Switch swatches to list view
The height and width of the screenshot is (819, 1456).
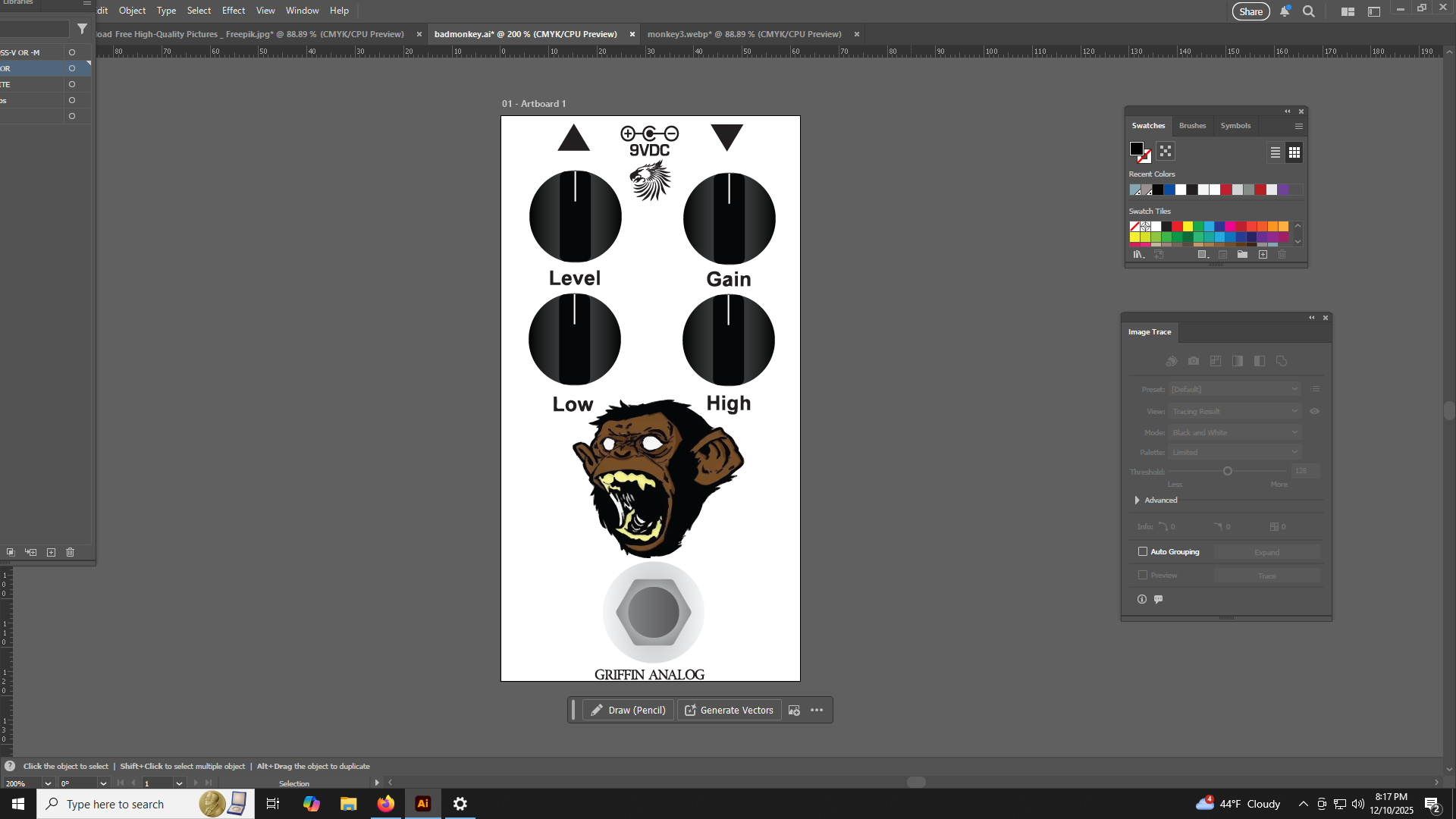1276,152
